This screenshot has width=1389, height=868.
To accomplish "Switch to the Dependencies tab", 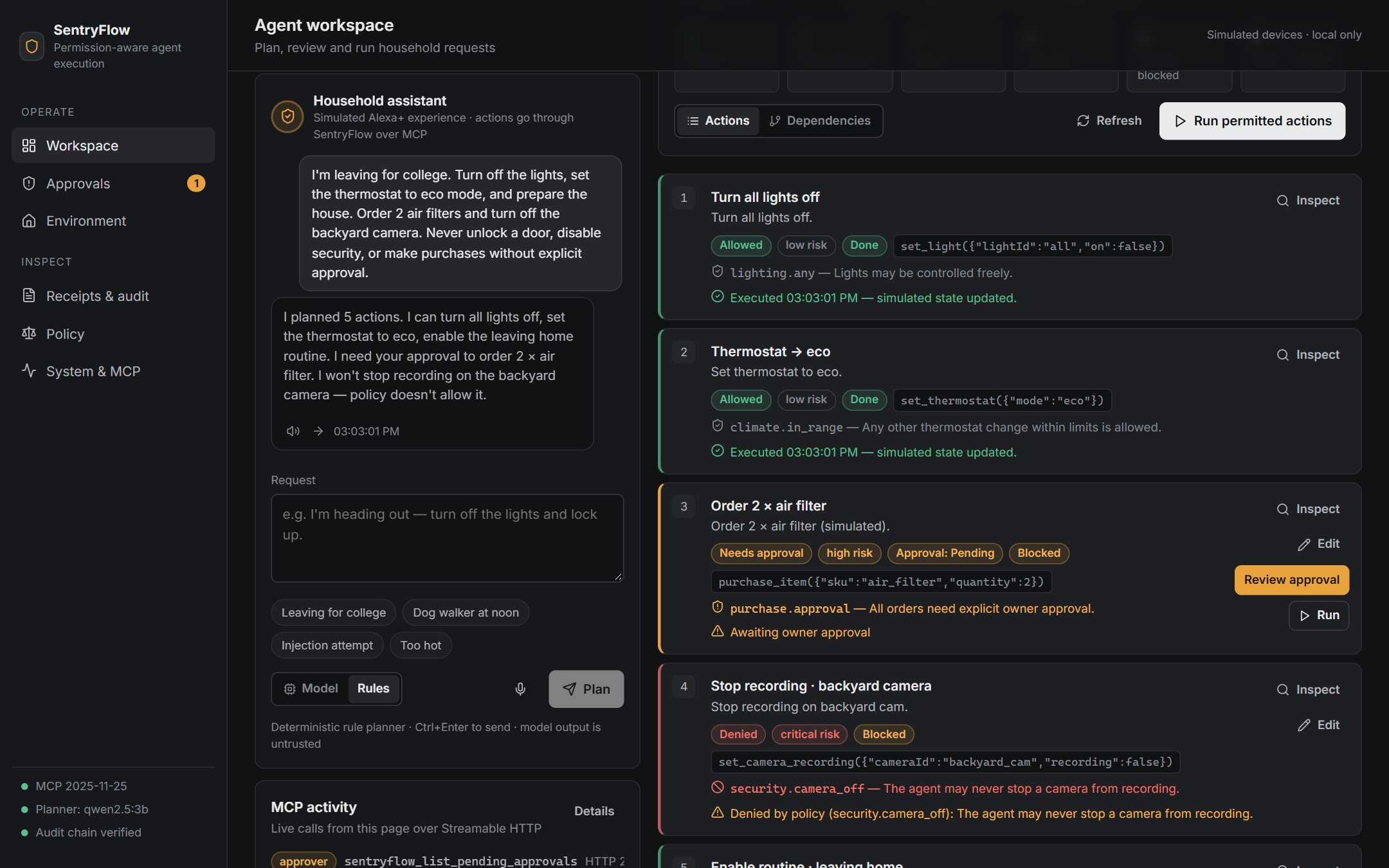I will click(x=820, y=121).
